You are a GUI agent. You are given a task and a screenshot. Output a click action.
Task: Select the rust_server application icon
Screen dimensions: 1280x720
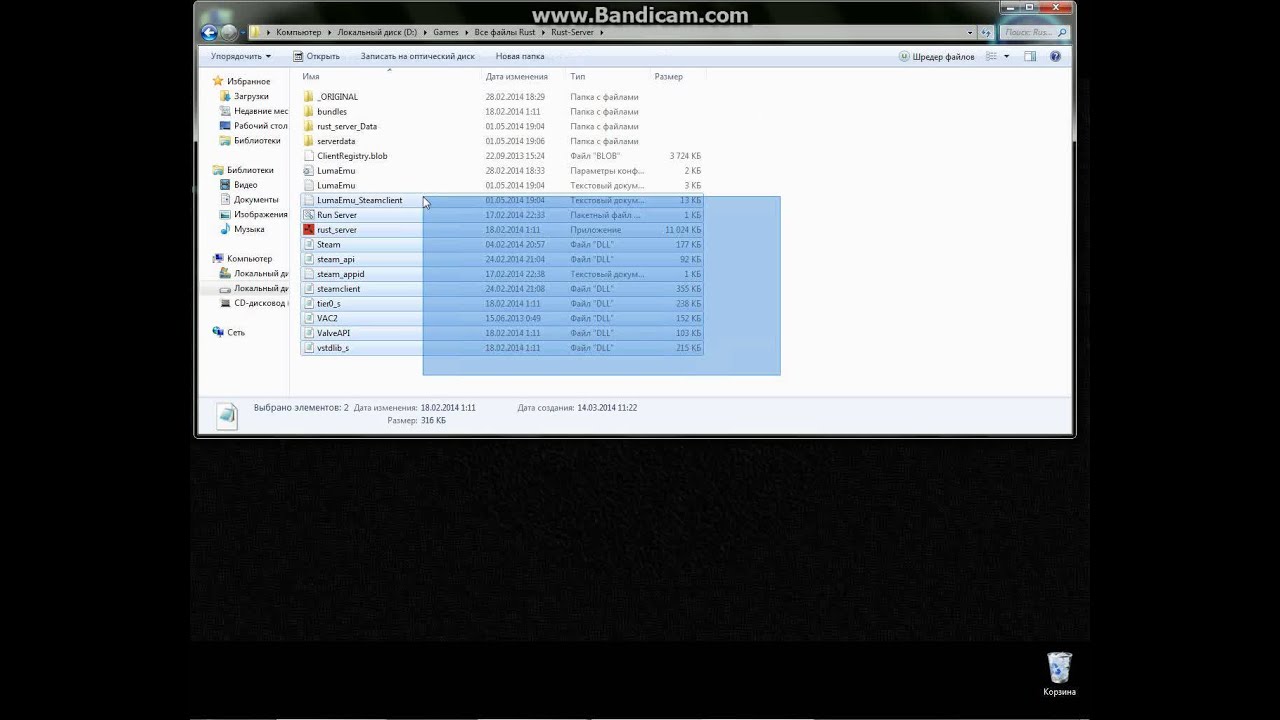click(x=309, y=230)
